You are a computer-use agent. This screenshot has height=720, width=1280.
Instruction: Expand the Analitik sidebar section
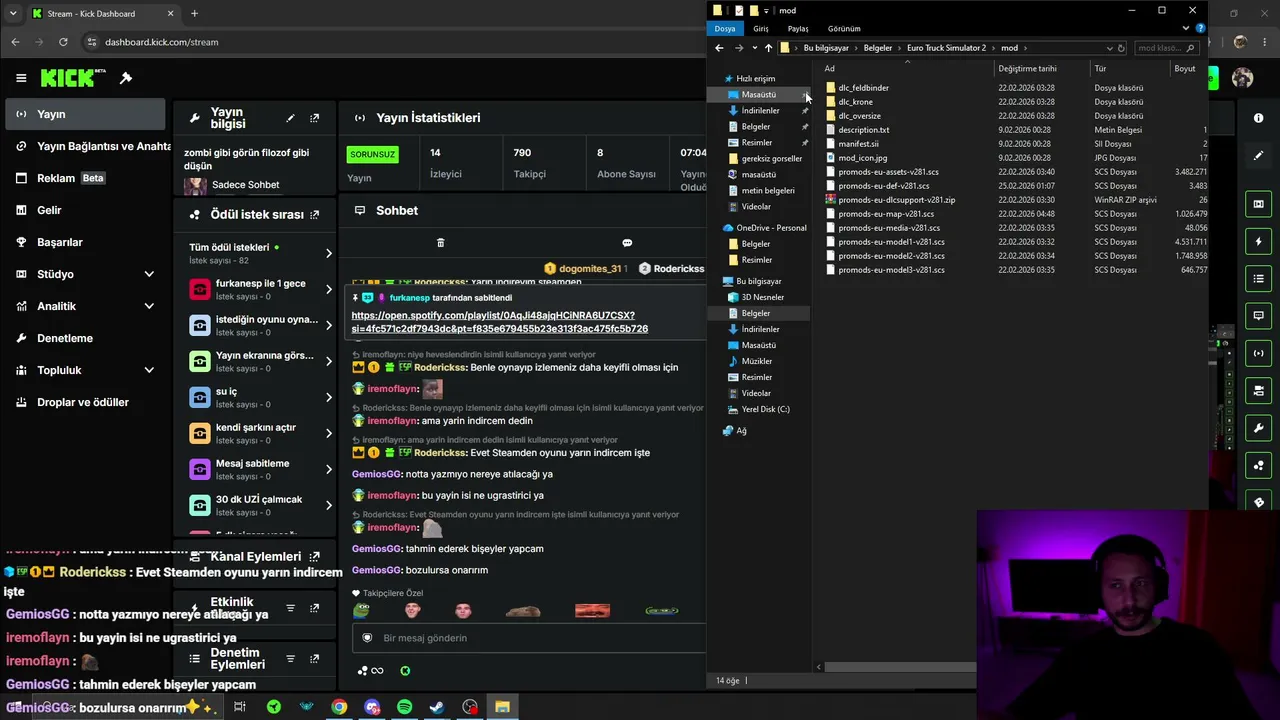pyautogui.click(x=149, y=306)
